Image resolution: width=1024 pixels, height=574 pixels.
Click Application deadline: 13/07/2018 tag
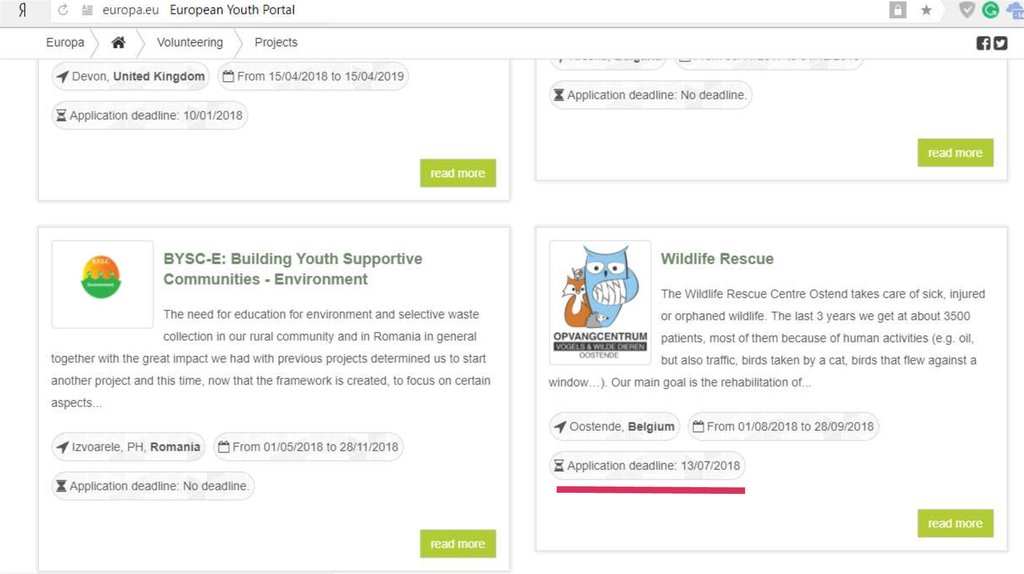click(x=647, y=466)
